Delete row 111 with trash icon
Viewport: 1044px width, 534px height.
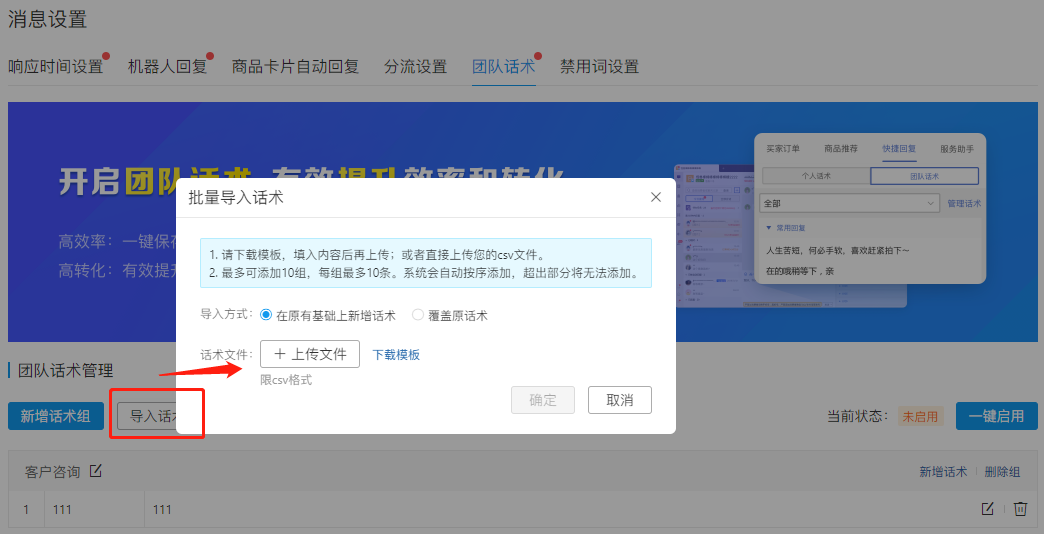[x=1020, y=509]
